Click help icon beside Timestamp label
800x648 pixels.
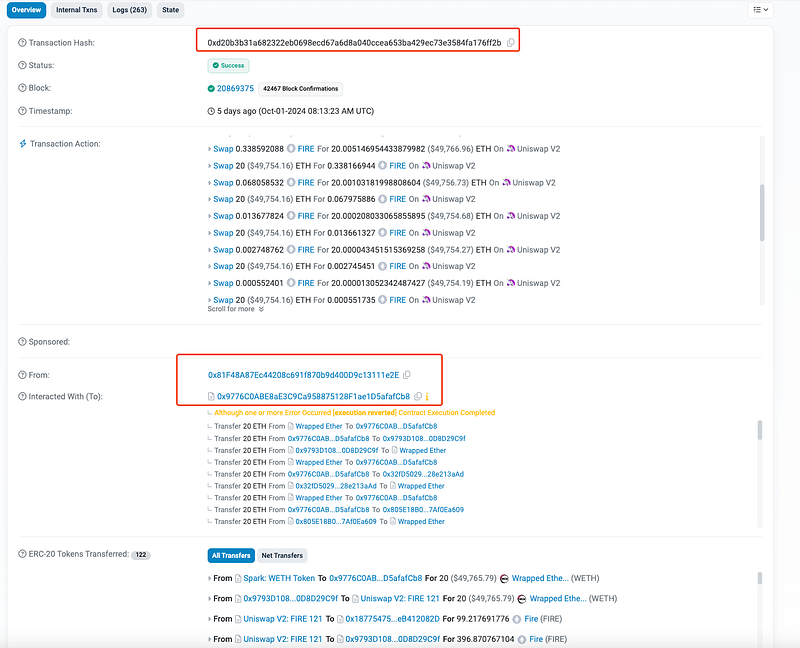point(23,111)
